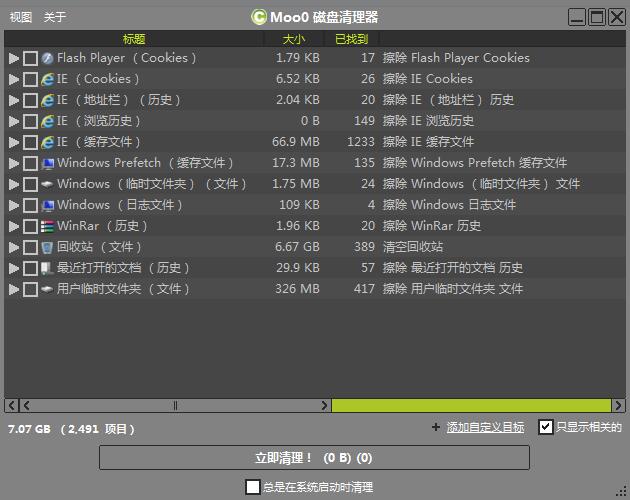Check the IE 缓存文件 checkbox

[30, 142]
